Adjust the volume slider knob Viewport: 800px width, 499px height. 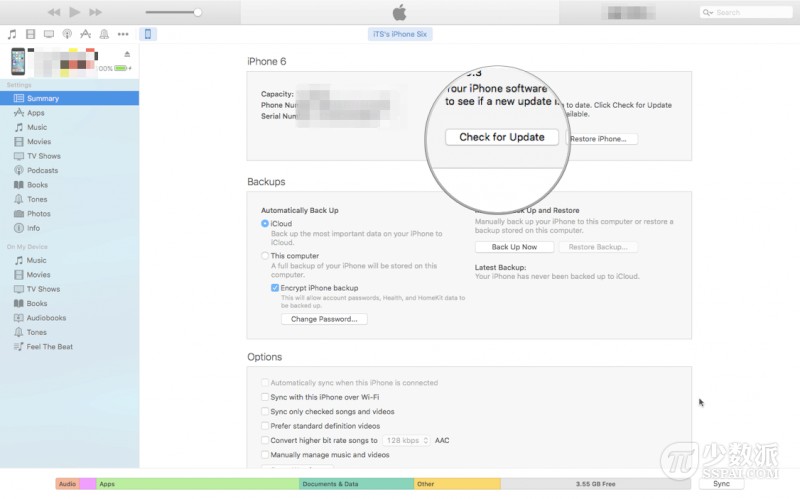pyautogui.click(x=197, y=12)
